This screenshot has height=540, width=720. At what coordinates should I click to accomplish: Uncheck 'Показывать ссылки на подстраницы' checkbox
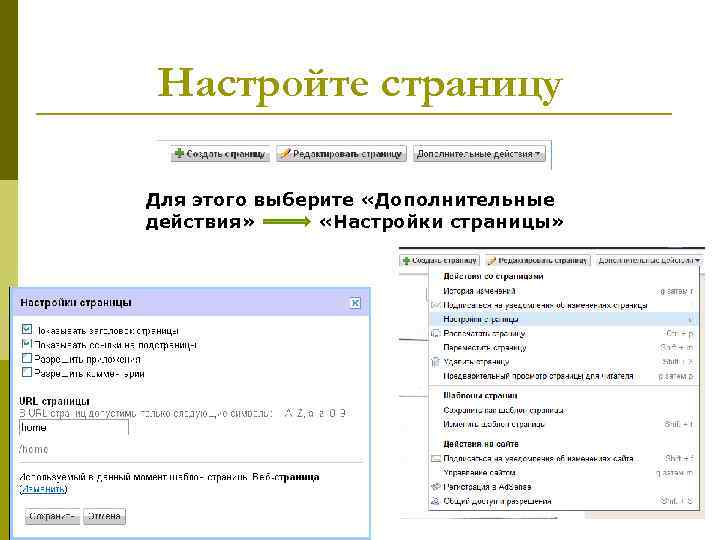pos(27,344)
